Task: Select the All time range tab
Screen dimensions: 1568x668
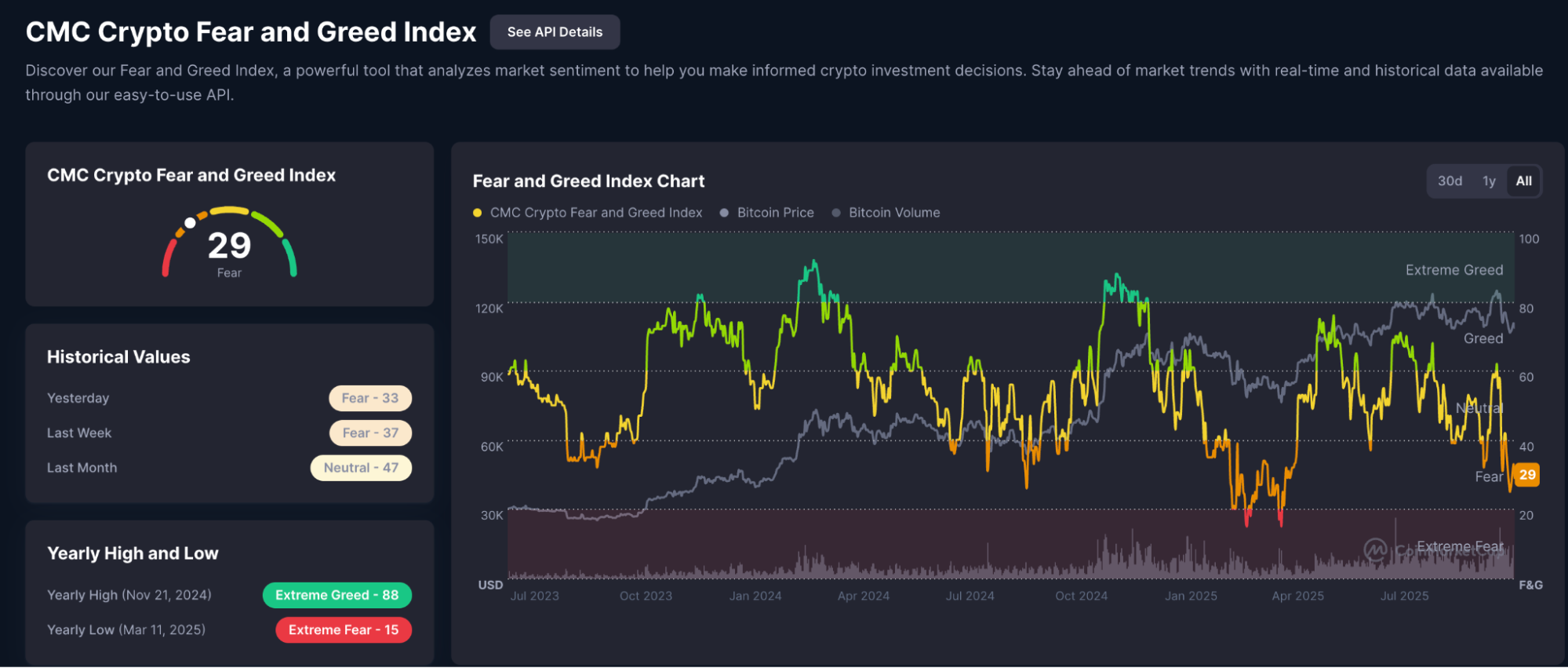Action: tap(1523, 181)
